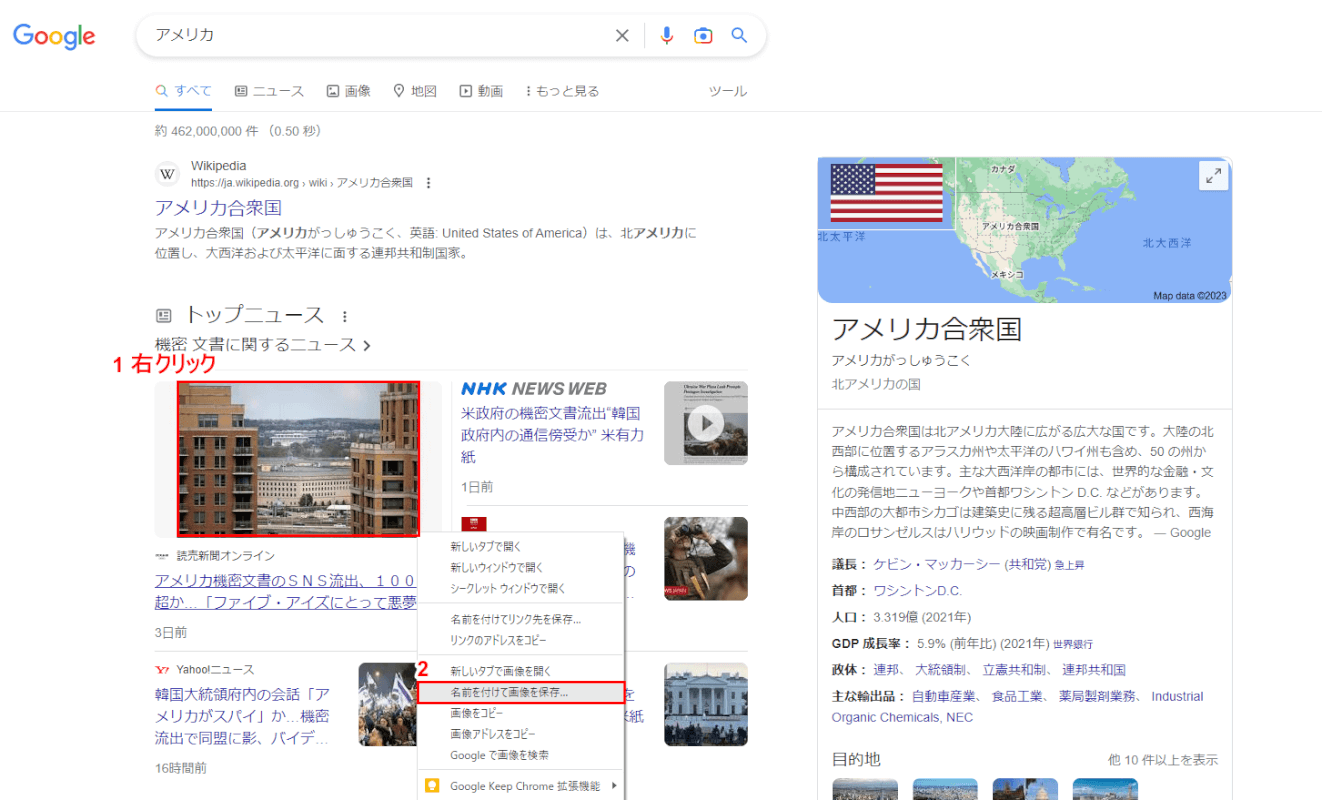Viewport: 1322px width, 800px height.
Task: Click the Google logo
Action: pyautogui.click(x=54, y=37)
